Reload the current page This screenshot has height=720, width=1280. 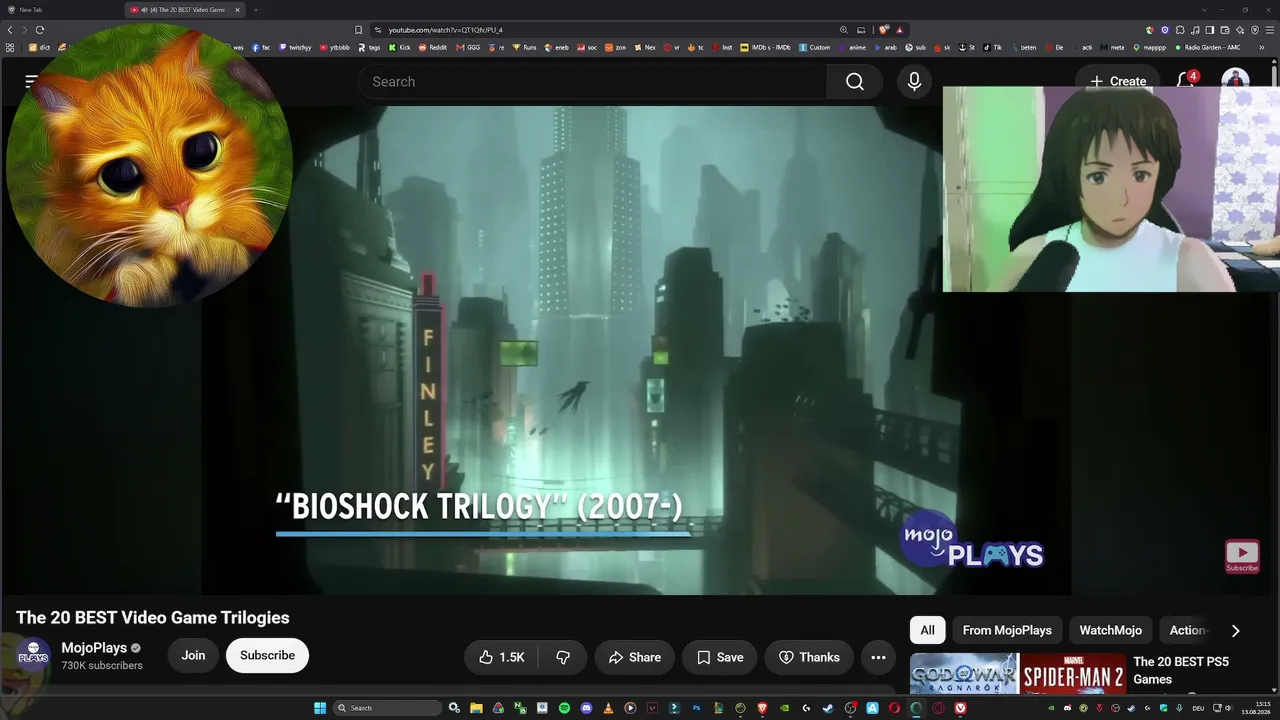[x=40, y=30]
